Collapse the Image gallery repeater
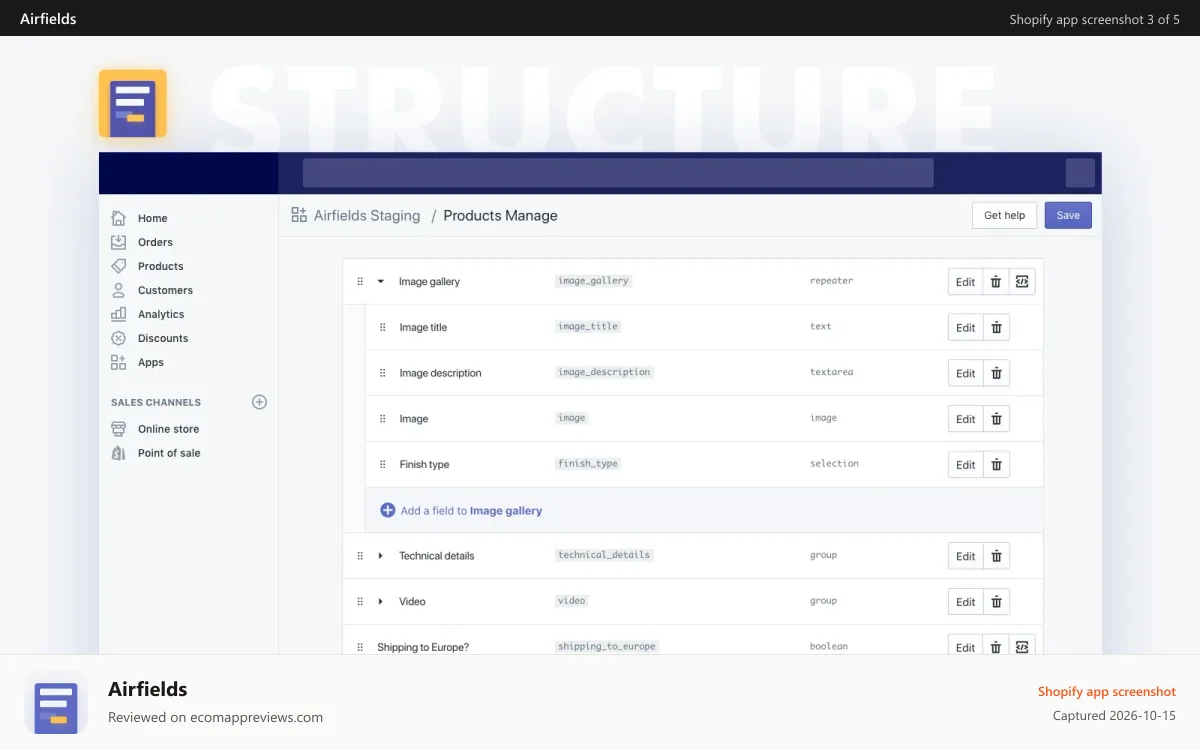Image resolution: width=1200 pixels, height=750 pixels. coord(380,282)
